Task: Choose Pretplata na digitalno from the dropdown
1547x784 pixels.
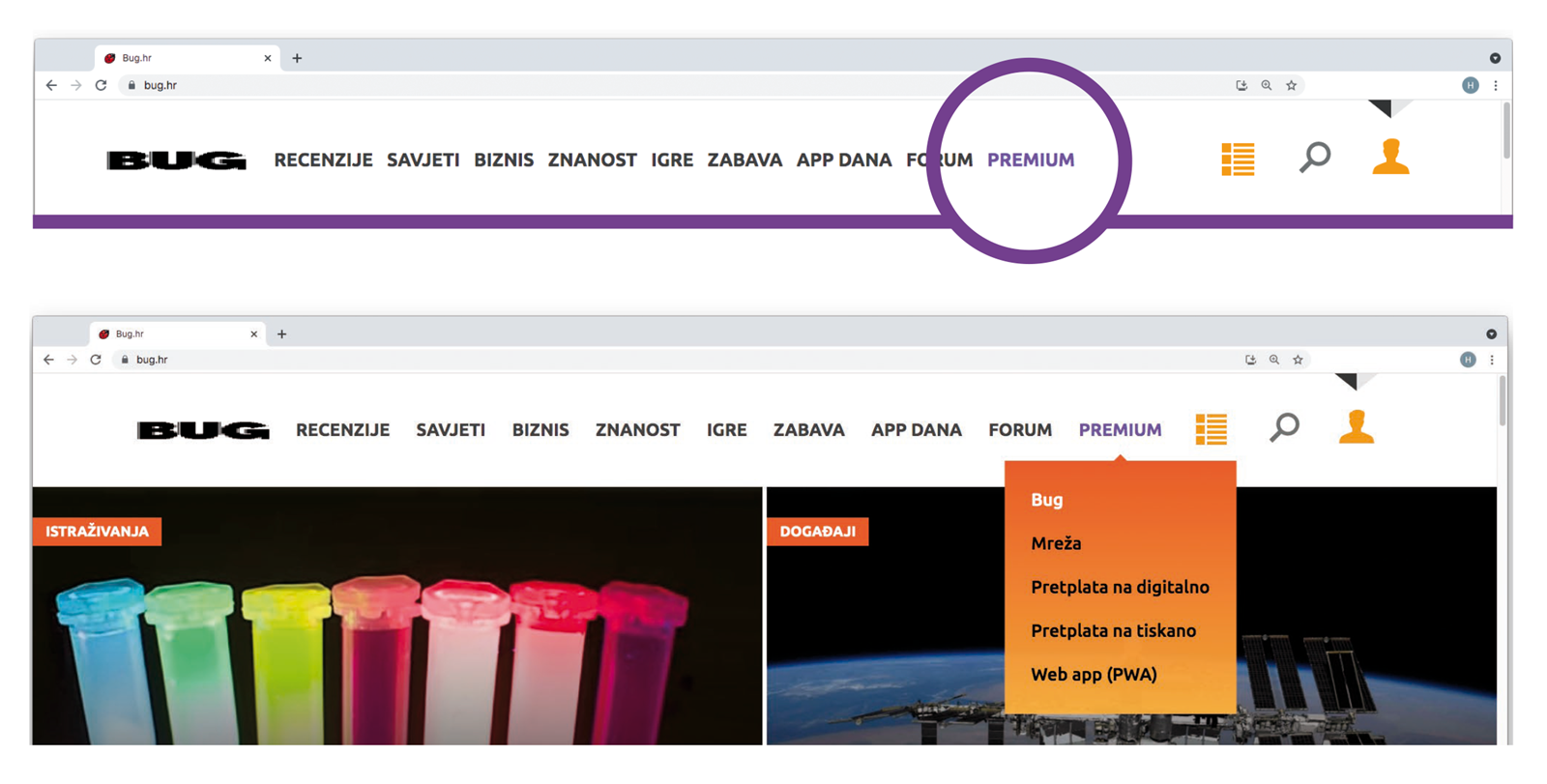Action: (x=1120, y=587)
